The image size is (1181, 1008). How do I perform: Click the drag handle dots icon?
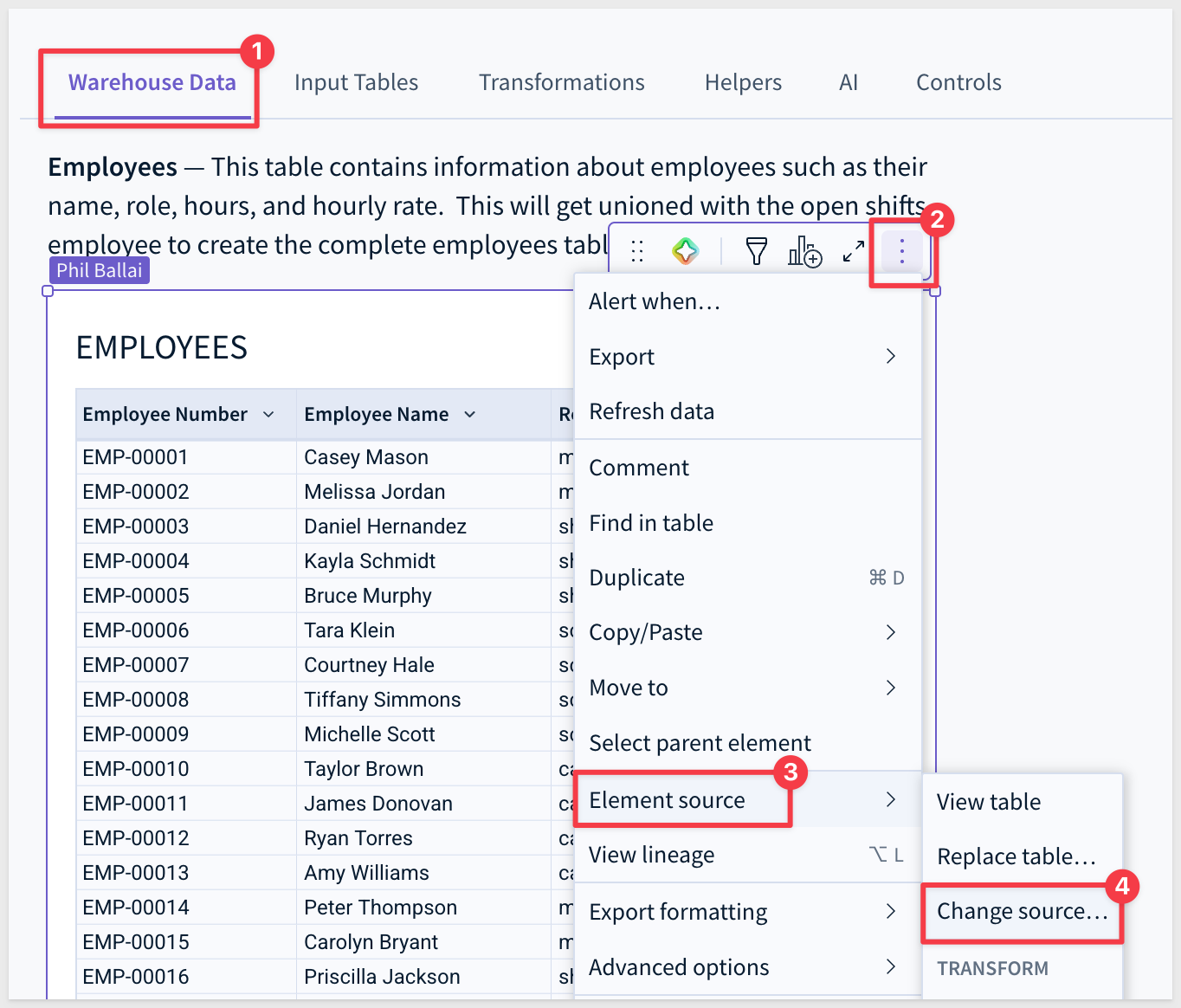[x=637, y=251]
